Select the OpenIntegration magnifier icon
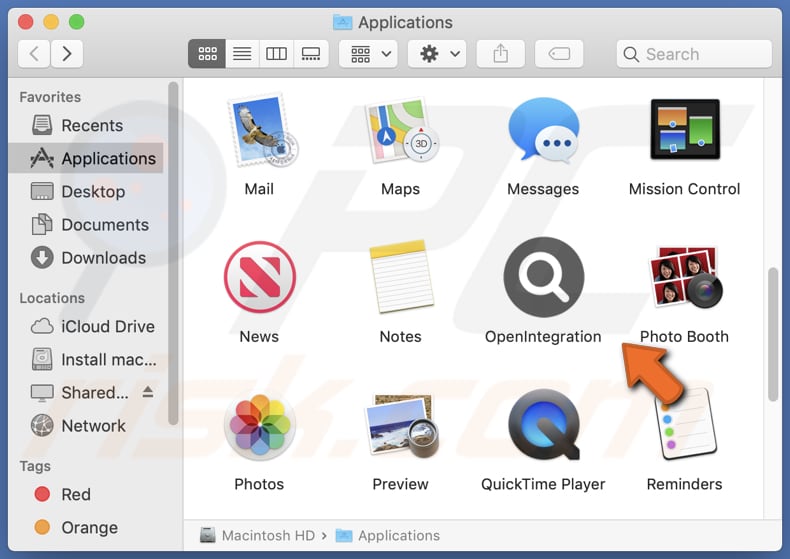 pos(544,277)
